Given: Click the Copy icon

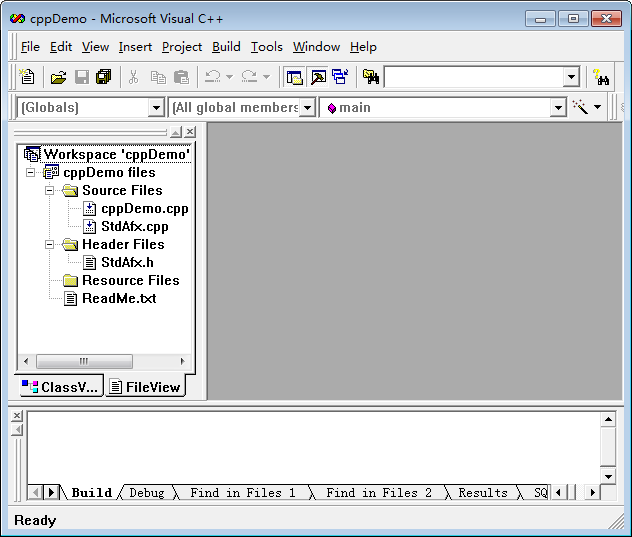Looking at the screenshot, I should pyautogui.click(x=158, y=77).
